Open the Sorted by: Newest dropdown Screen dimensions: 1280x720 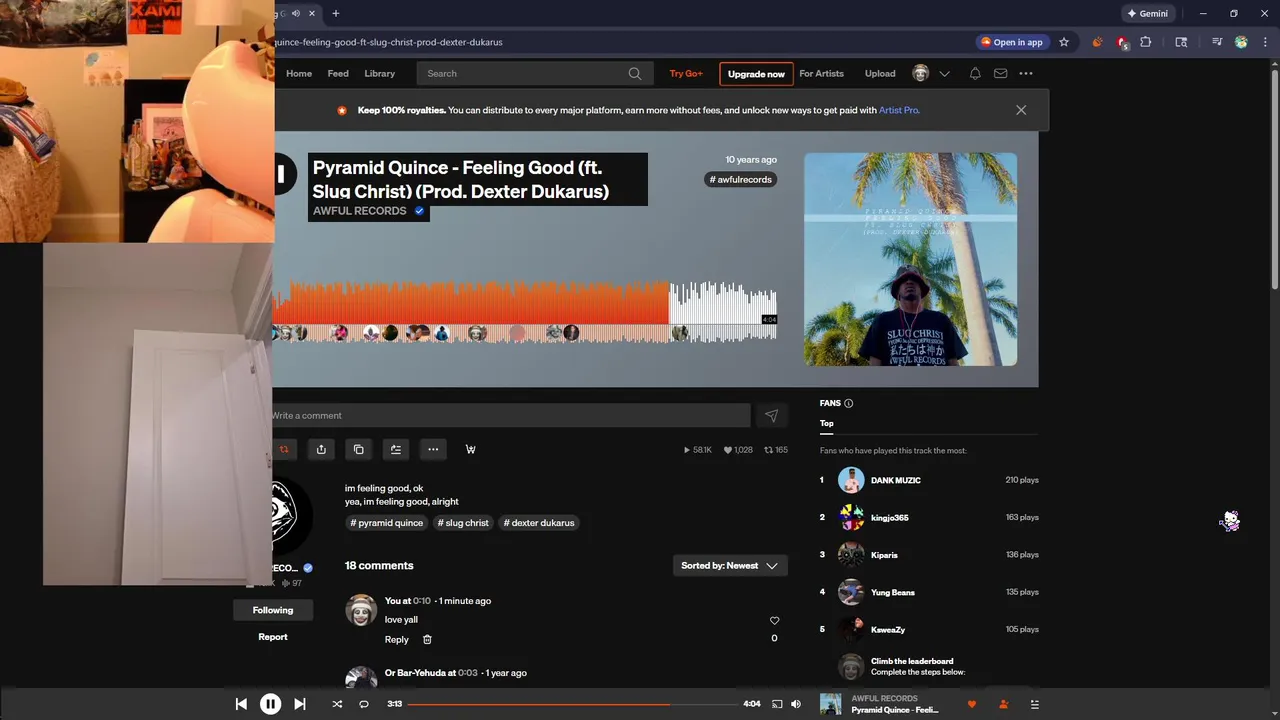coord(730,566)
